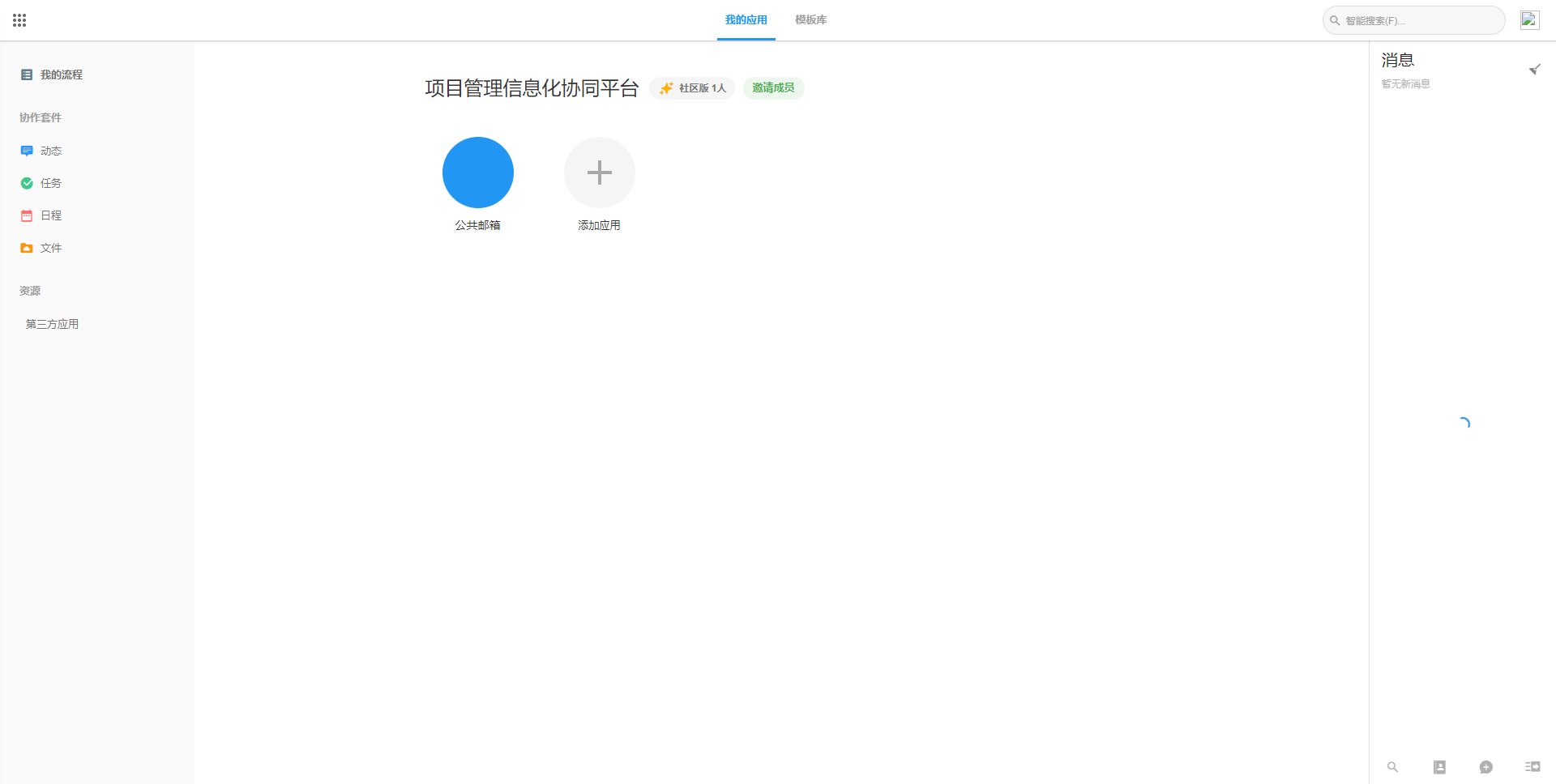Click the 邀请成员 button
Image resolution: width=1556 pixels, height=784 pixels.
click(773, 87)
